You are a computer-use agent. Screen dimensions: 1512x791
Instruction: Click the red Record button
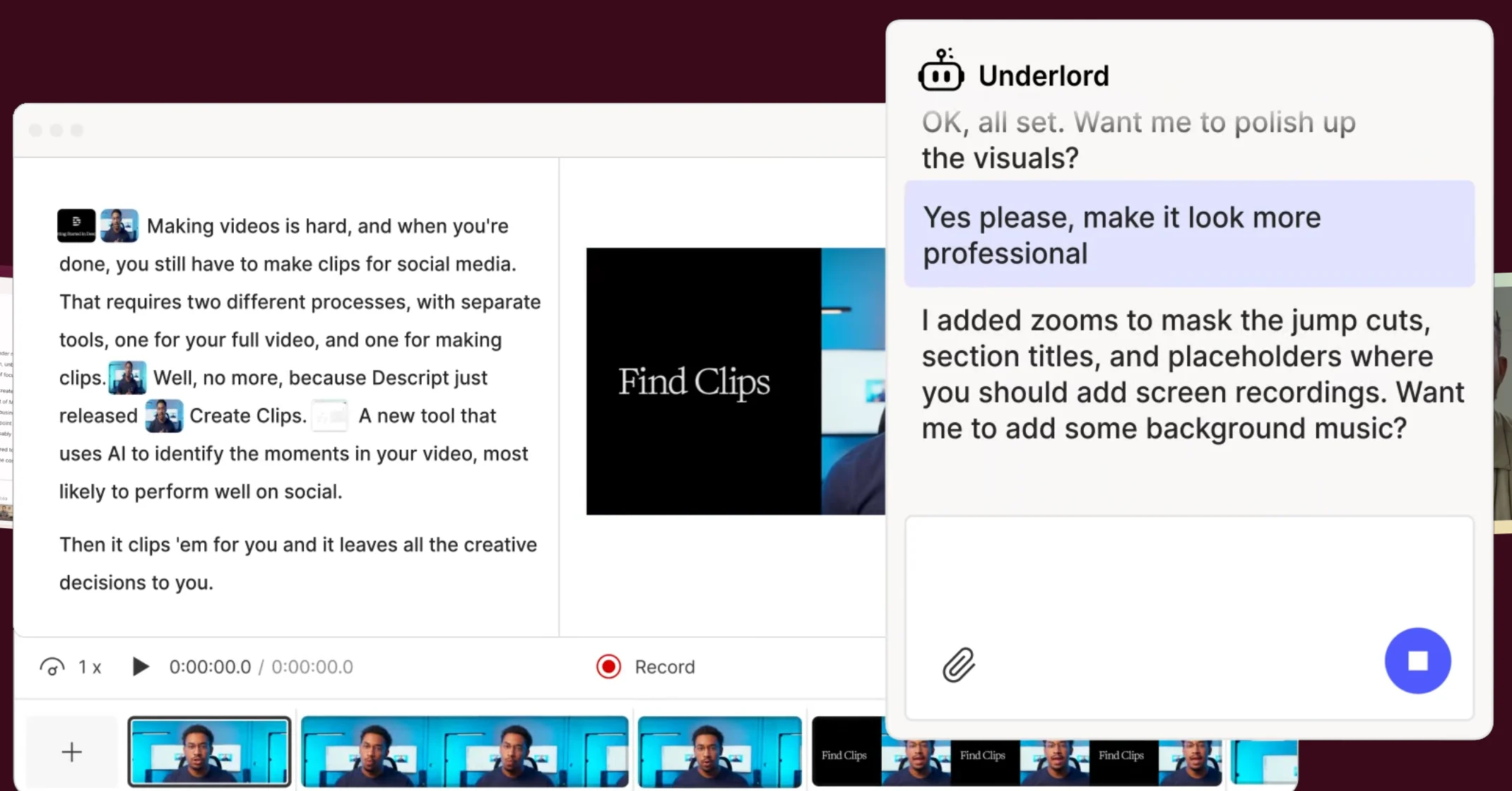tap(646, 667)
